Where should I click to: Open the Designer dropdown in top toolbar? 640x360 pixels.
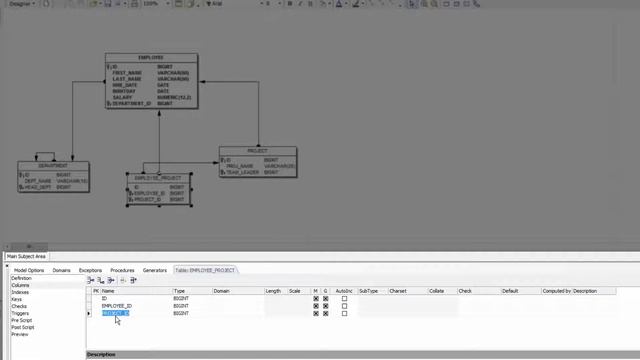point(22,4)
